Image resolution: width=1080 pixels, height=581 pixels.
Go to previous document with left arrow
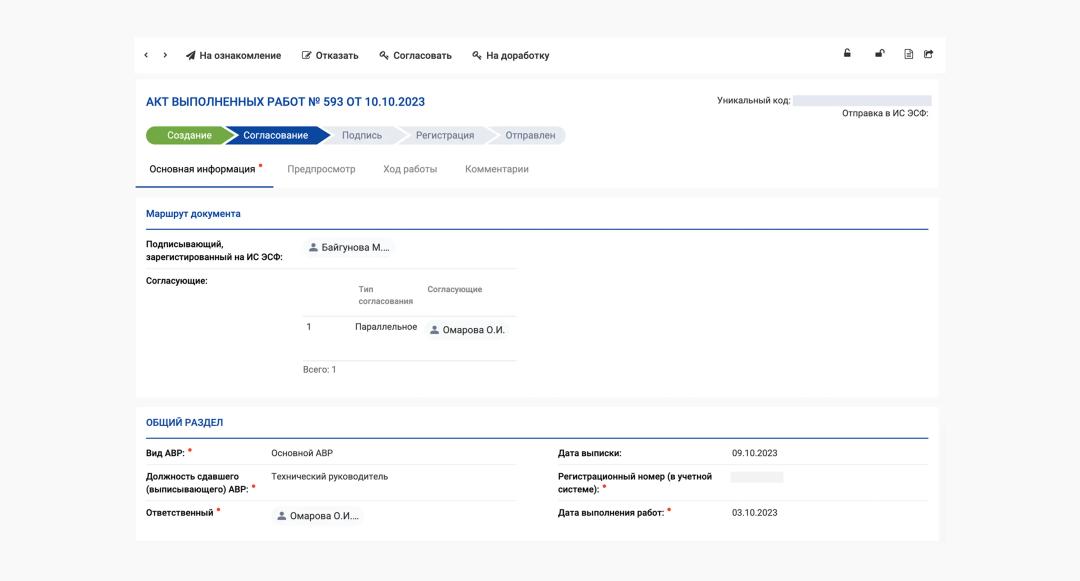[146, 55]
